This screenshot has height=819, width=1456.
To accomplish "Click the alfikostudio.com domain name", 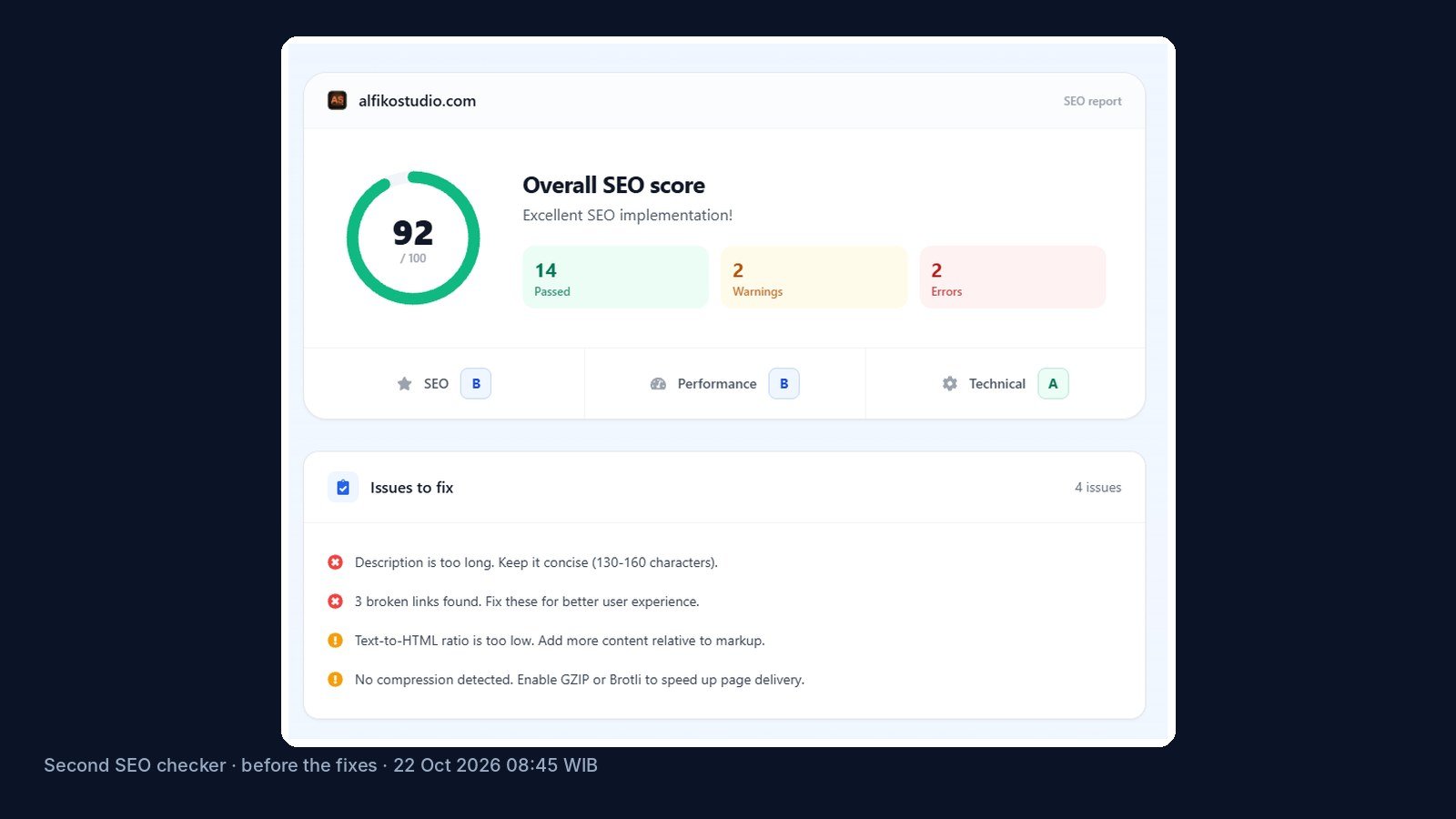I will [x=417, y=101].
